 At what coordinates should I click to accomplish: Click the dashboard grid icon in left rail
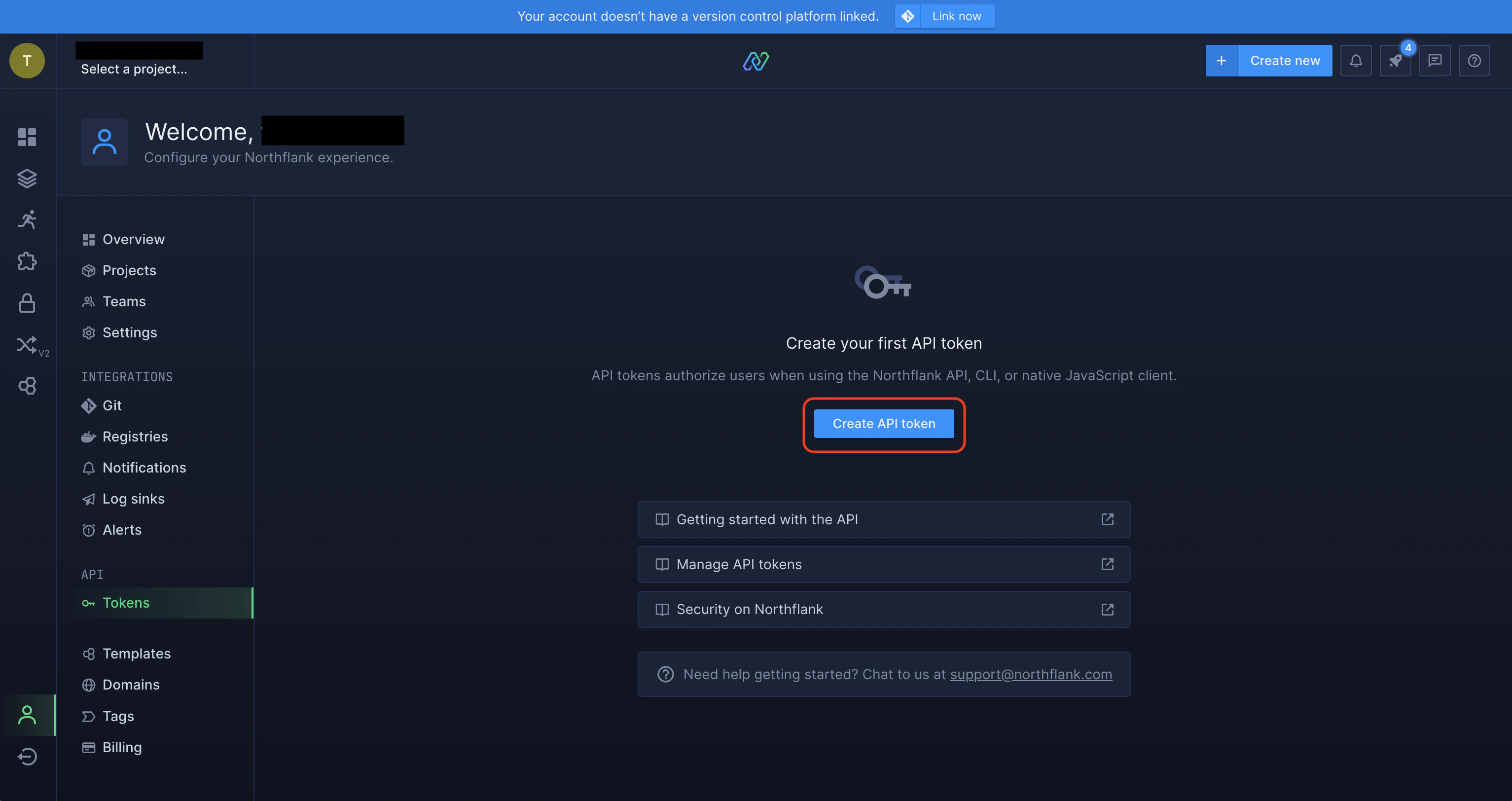(x=27, y=137)
